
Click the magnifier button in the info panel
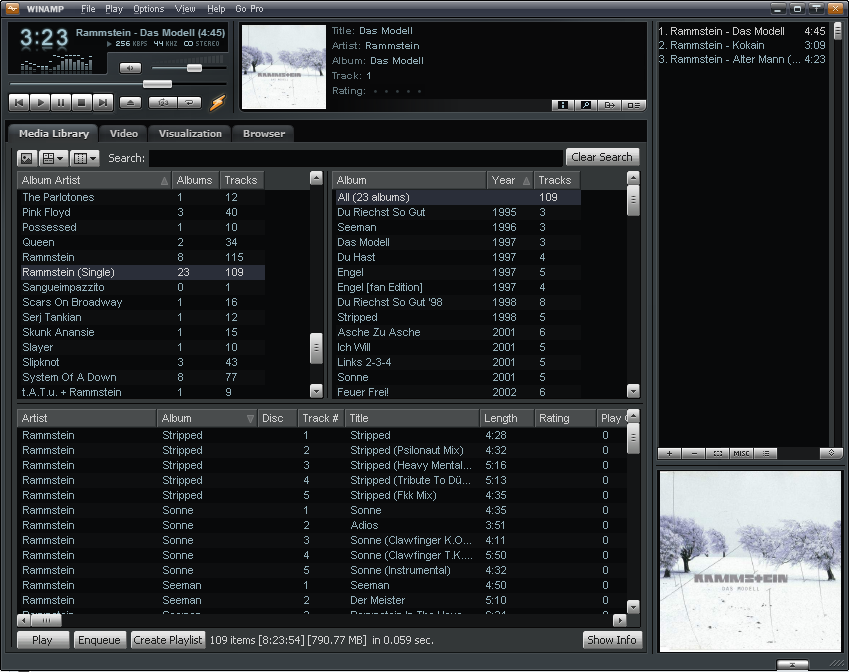[586, 105]
